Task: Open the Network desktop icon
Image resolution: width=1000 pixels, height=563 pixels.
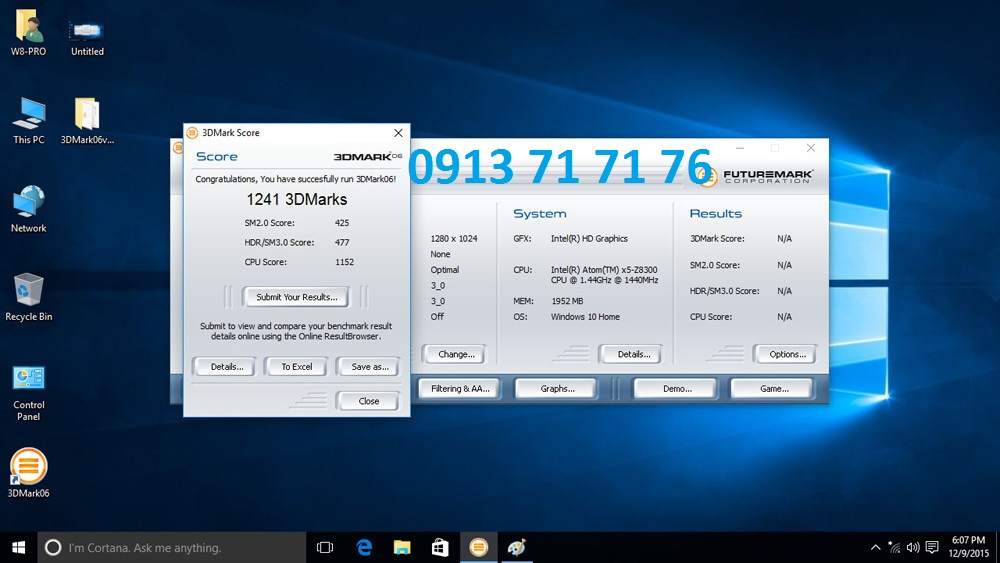Action: pyautogui.click(x=28, y=209)
